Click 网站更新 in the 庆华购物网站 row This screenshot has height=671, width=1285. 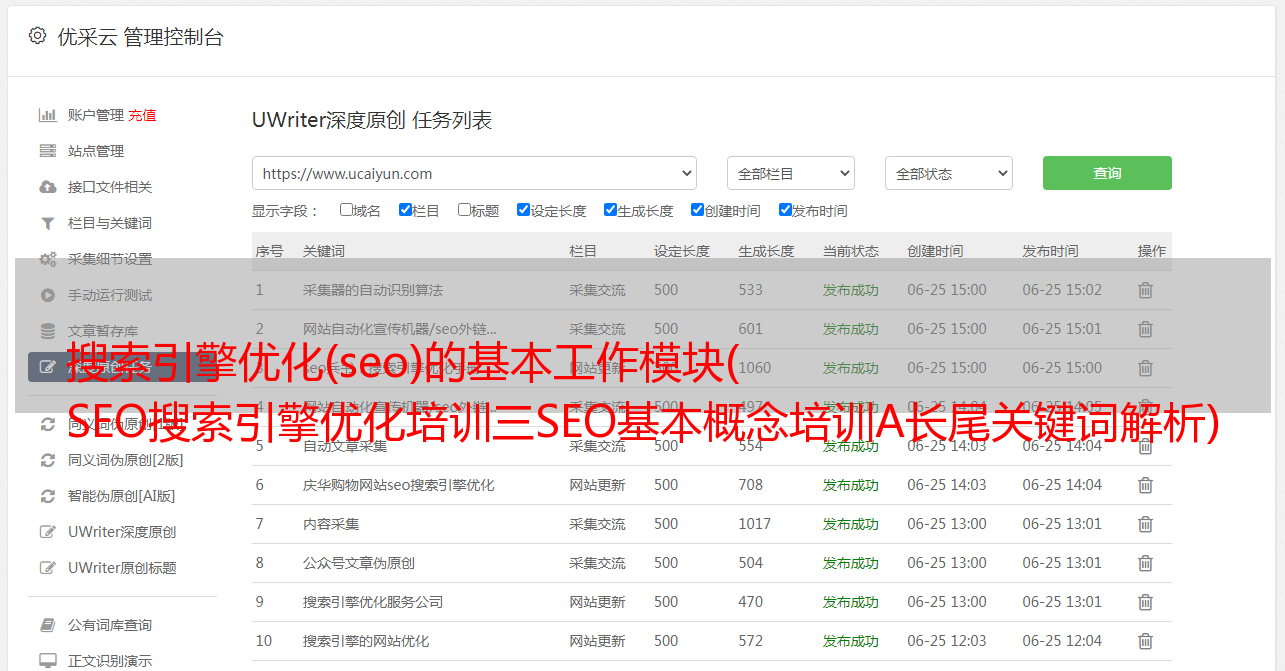pos(597,485)
